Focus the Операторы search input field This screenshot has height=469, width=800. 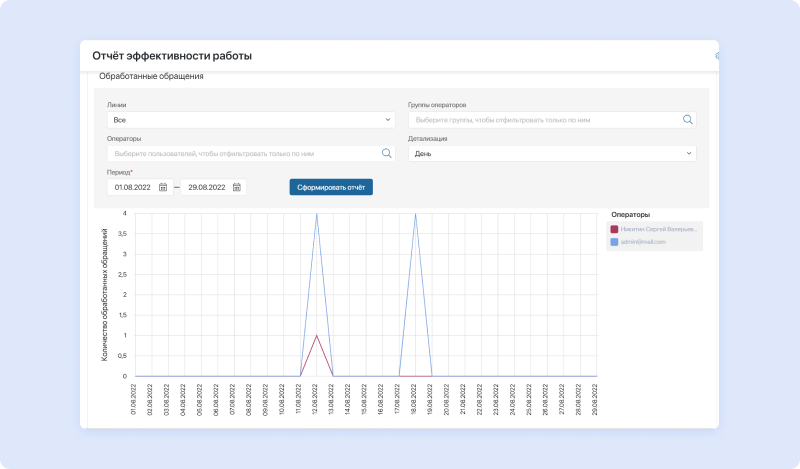click(240, 153)
